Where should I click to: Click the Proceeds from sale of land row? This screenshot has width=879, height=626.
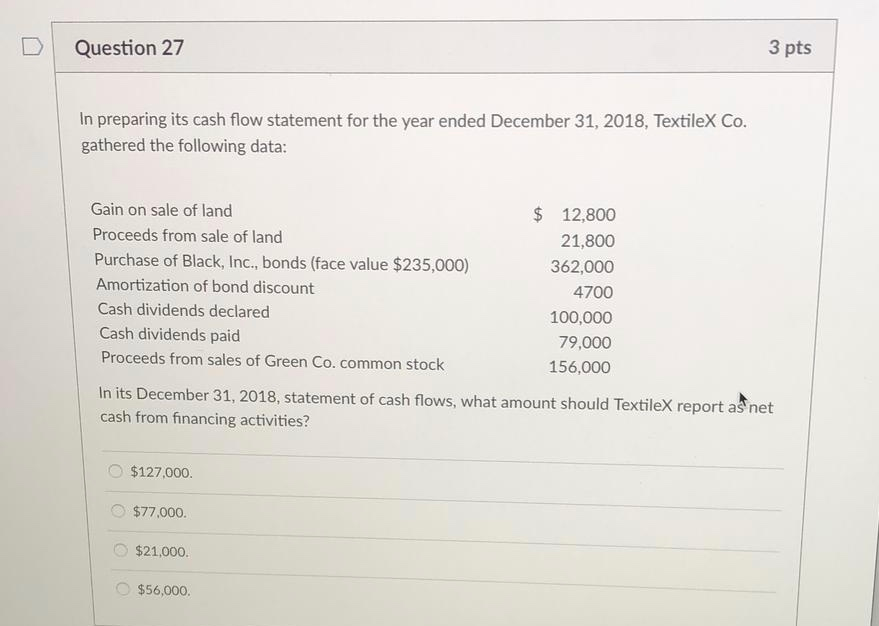pyautogui.click(x=187, y=236)
